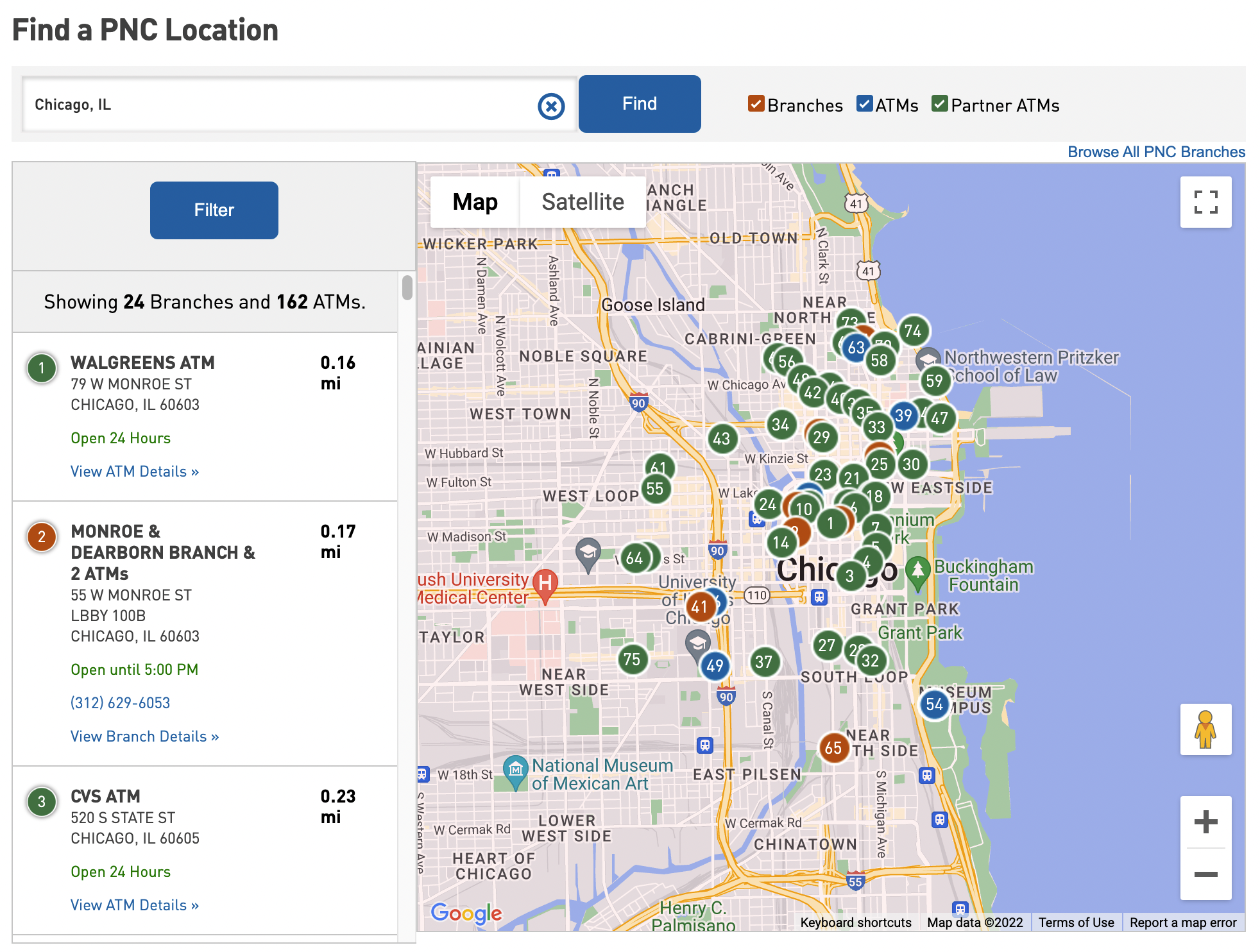Image resolution: width=1260 pixels, height=952 pixels.
Task: Click the Filter button
Action: coord(213,210)
